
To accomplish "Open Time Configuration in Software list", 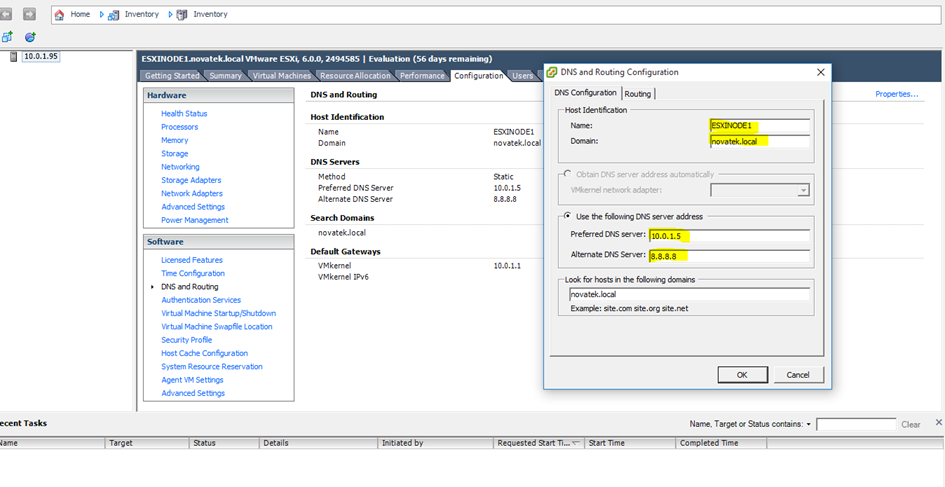I will tap(192, 273).
